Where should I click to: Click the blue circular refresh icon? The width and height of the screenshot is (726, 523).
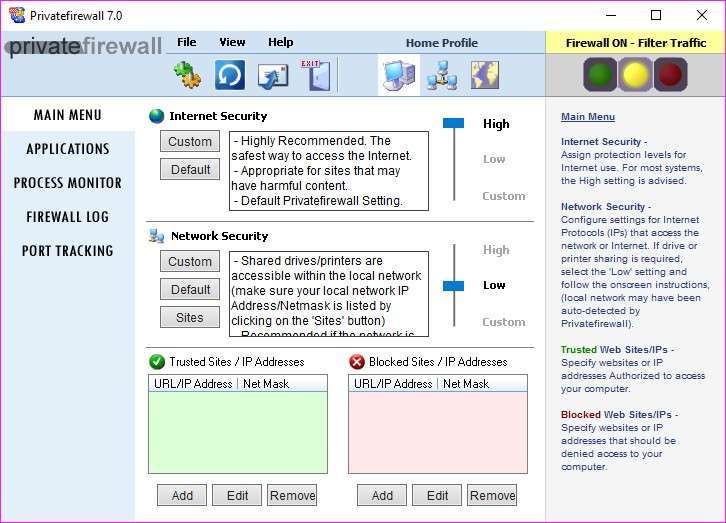[230, 75]
